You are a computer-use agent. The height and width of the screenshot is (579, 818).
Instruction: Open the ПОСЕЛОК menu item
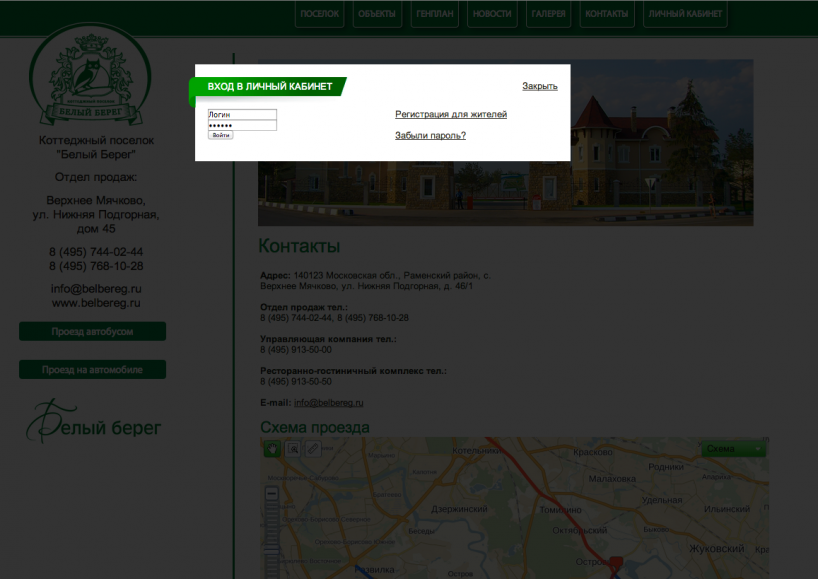click(319, 14)
